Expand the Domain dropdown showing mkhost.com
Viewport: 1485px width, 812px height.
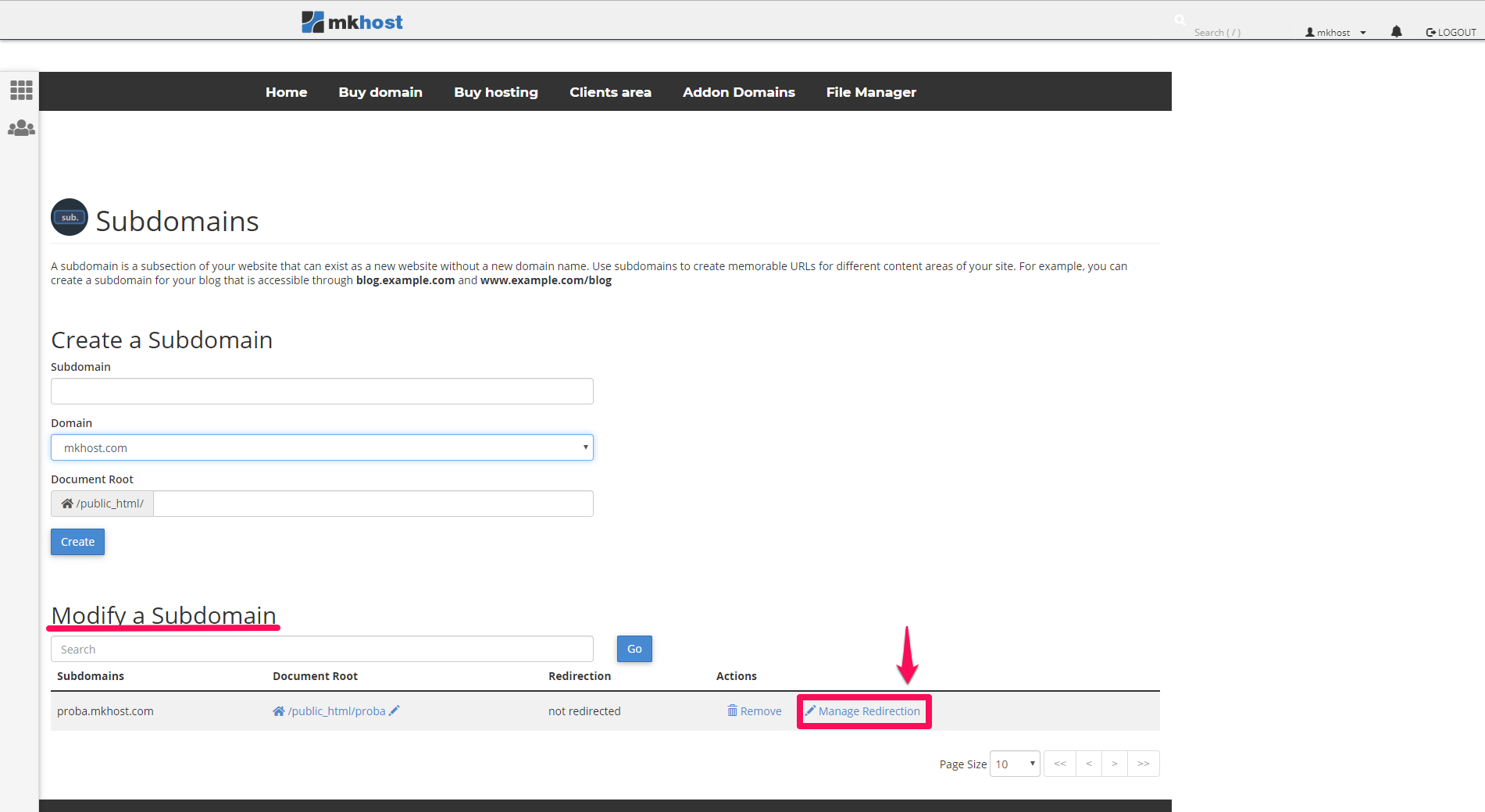[x=322, y=447]
